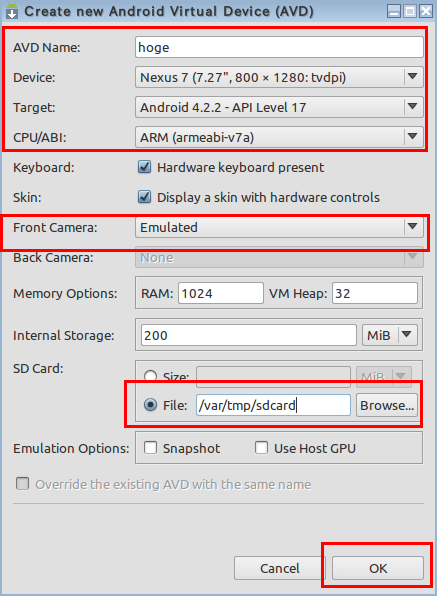Image resolution: width=437 pixels, height=596 pixels.
Task: Click the Cancel button
Action: tap(280, 568)
